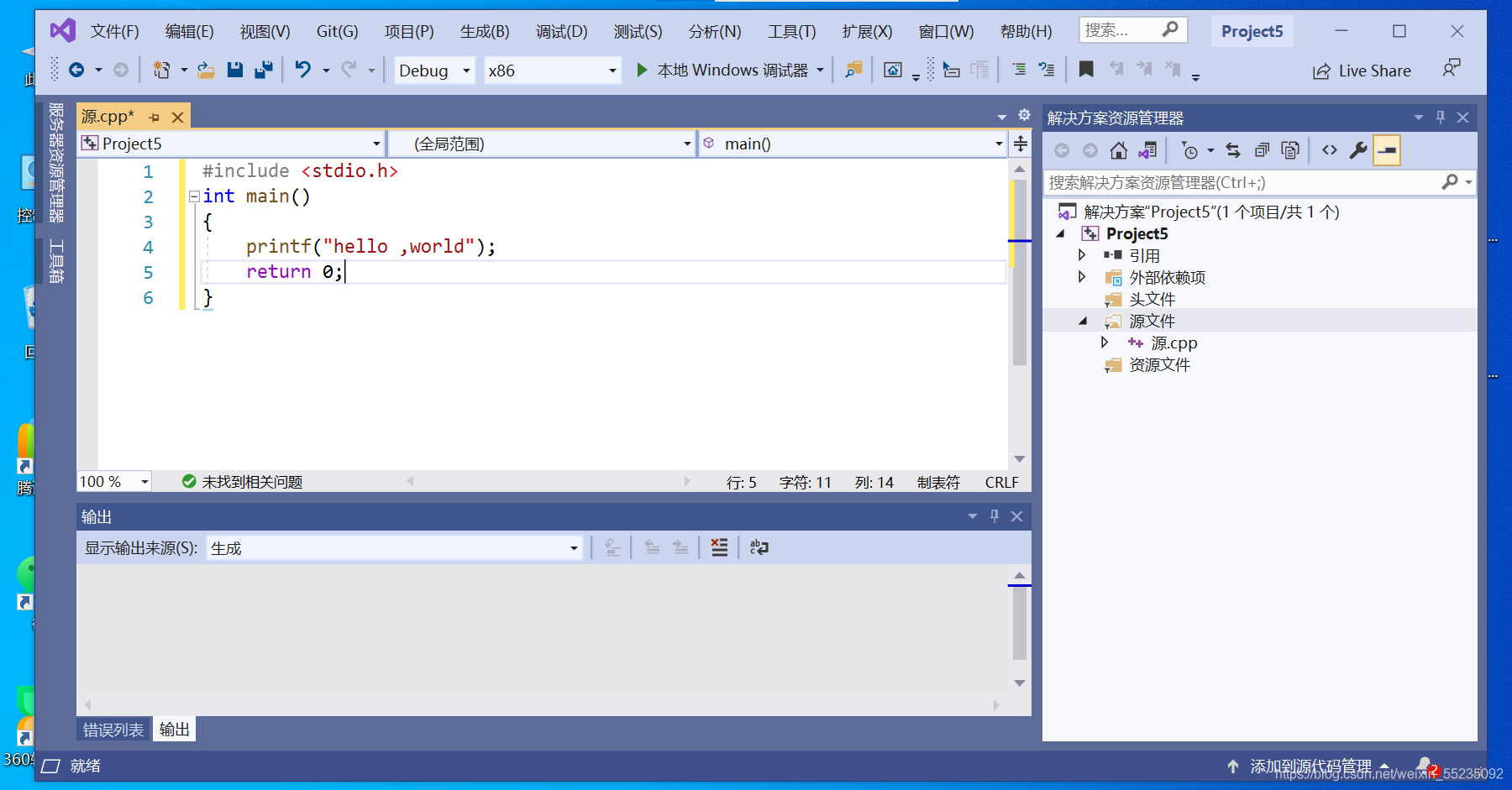Open the Project5 scope dropdown in editor
Image resolution: width=1512 pixels, height=790 pixels.
coord(231,144)
